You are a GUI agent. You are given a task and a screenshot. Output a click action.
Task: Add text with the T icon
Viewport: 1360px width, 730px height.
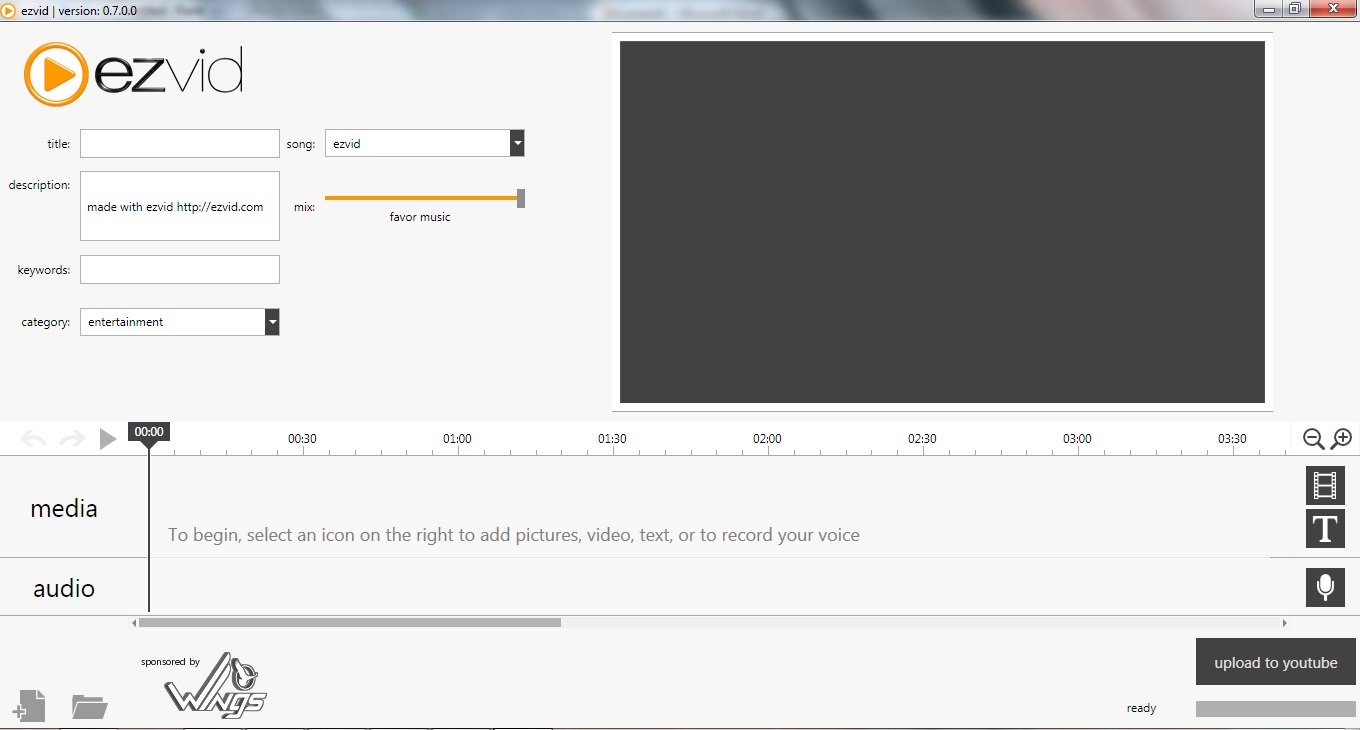point(1325,529)
